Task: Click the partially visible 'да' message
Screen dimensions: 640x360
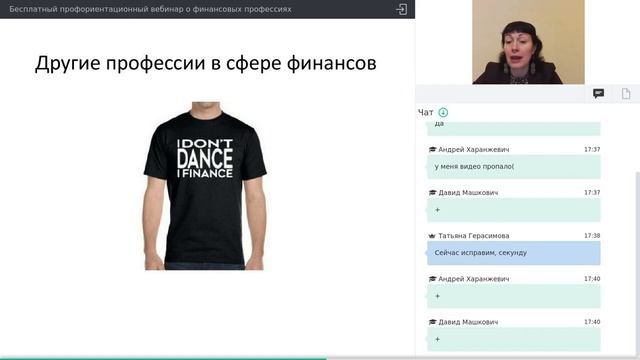Action: 513,128
